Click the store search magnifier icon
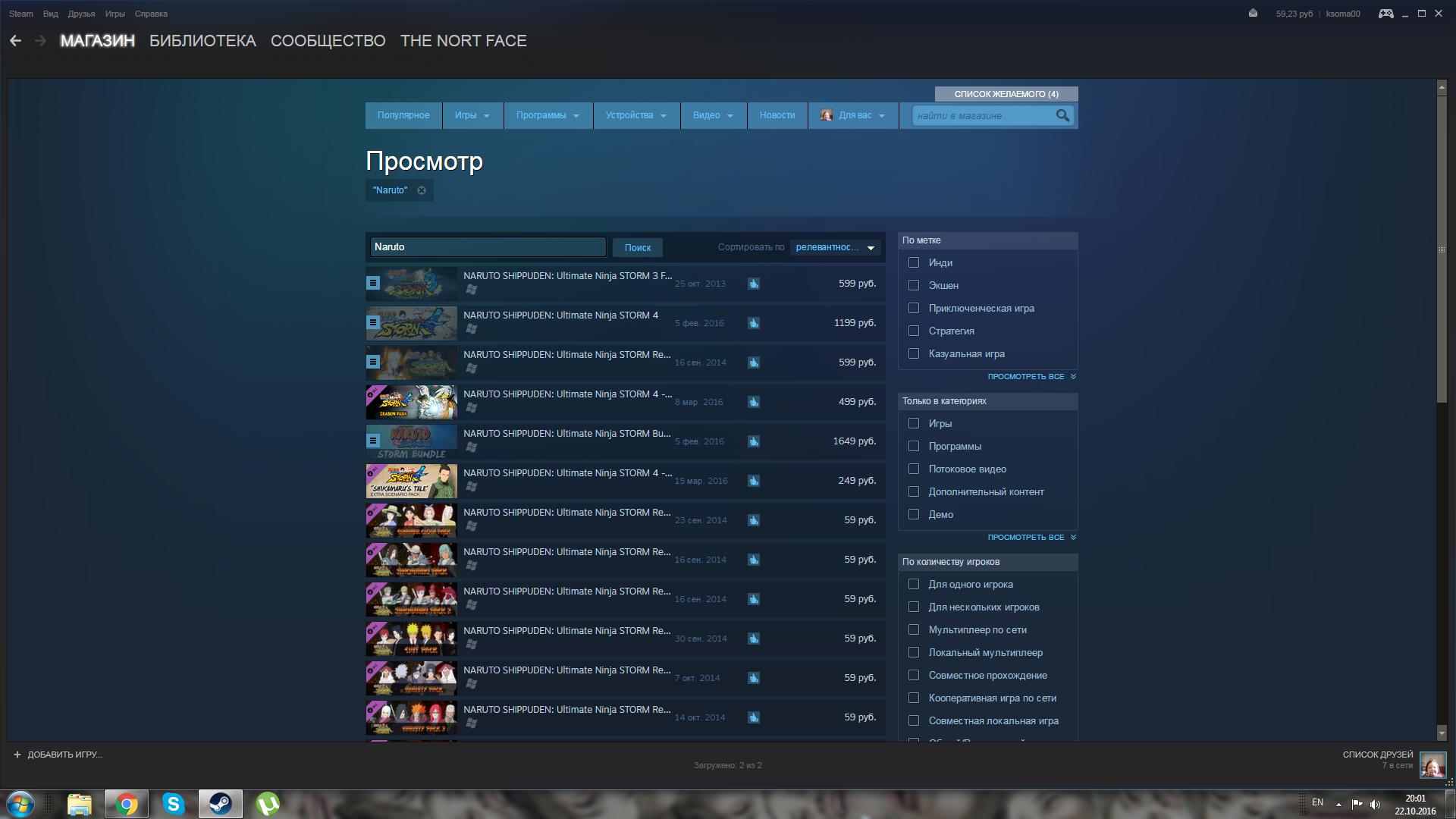Screen dimensions: 1456x819 [1062, 115]
